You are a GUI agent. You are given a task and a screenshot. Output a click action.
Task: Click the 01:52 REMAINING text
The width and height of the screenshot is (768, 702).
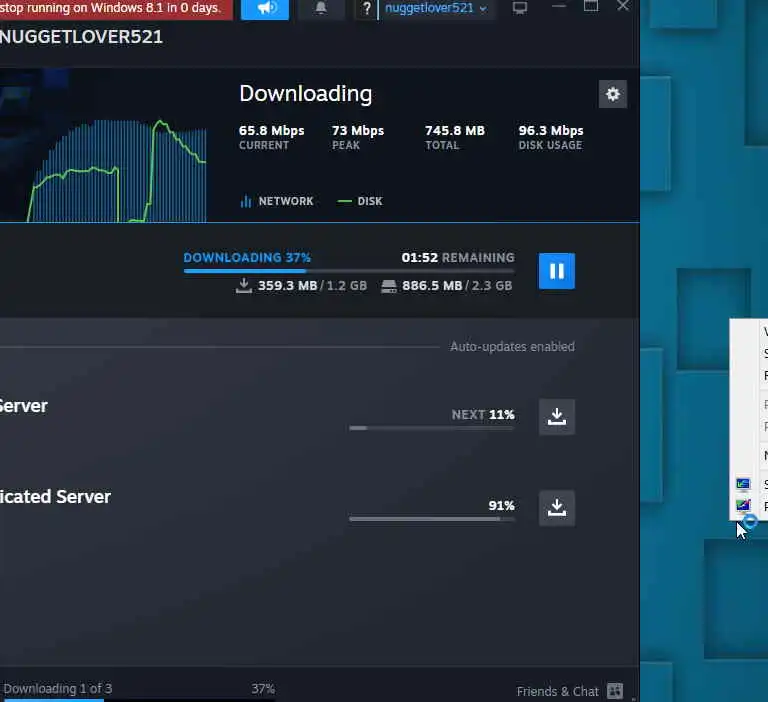(458, 258)
